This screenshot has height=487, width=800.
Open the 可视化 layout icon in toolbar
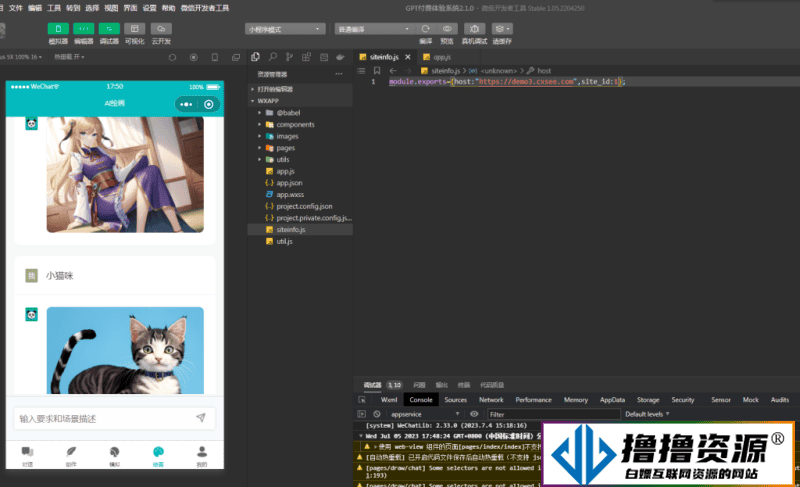tap(135, 29)
